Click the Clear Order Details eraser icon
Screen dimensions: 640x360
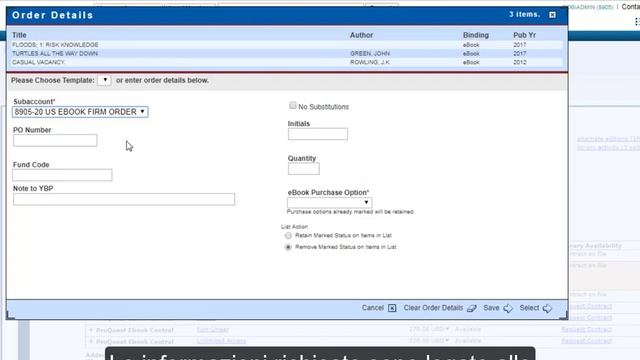coord(472,308)
